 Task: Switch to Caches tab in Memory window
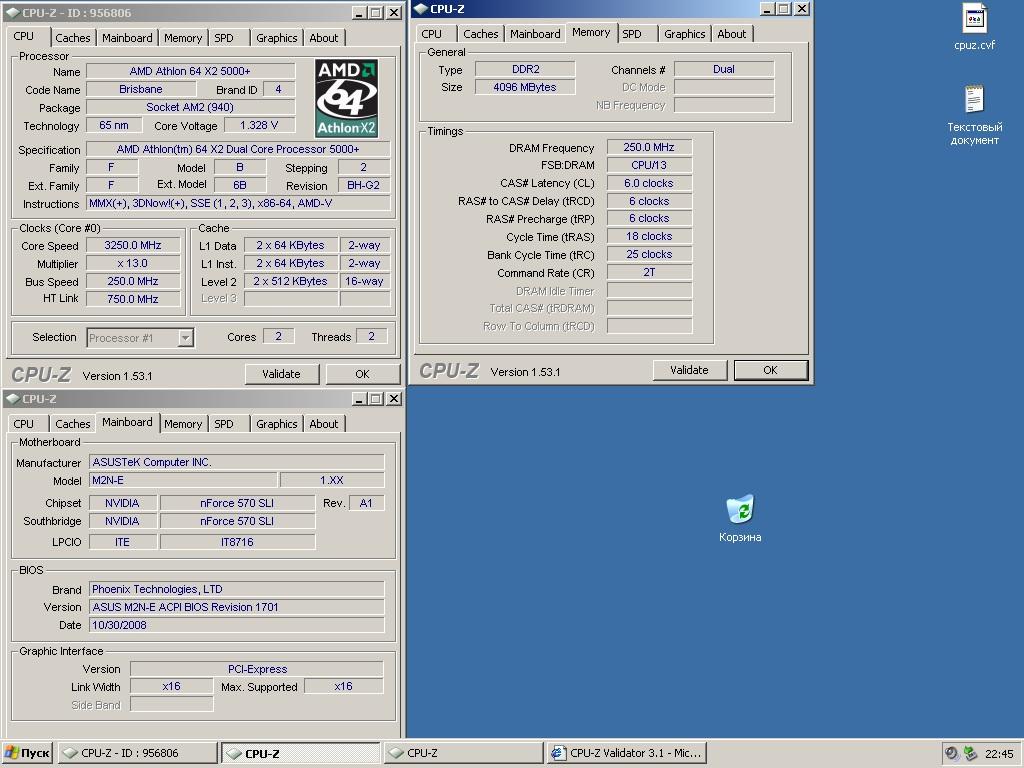pyautogui.click(x=481, y=34)
